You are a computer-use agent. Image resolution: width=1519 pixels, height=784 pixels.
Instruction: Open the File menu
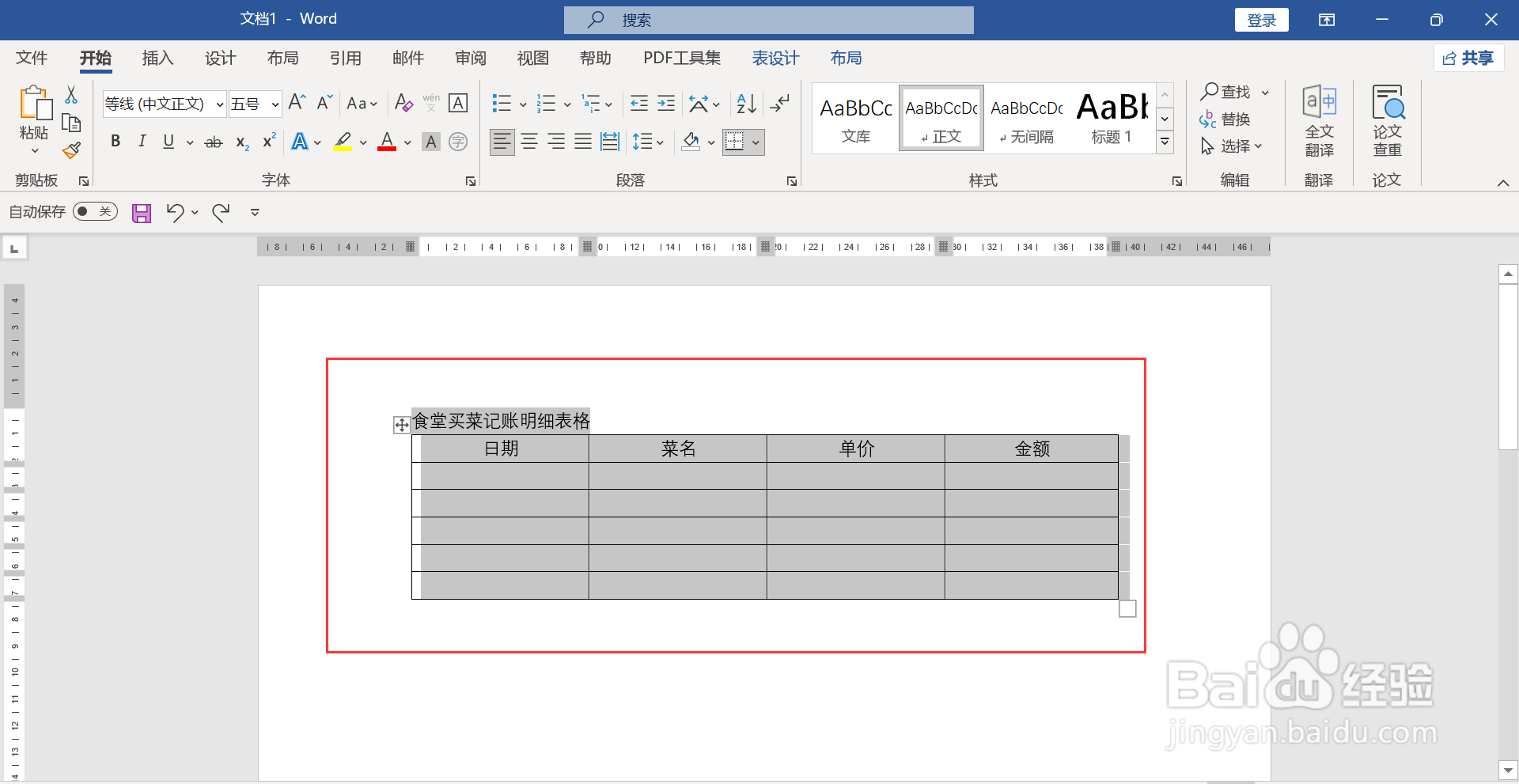(32, 58)
